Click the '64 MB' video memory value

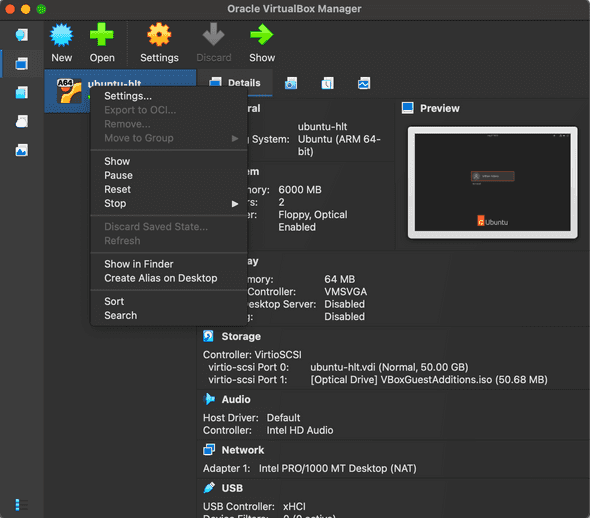click(339, 279)
